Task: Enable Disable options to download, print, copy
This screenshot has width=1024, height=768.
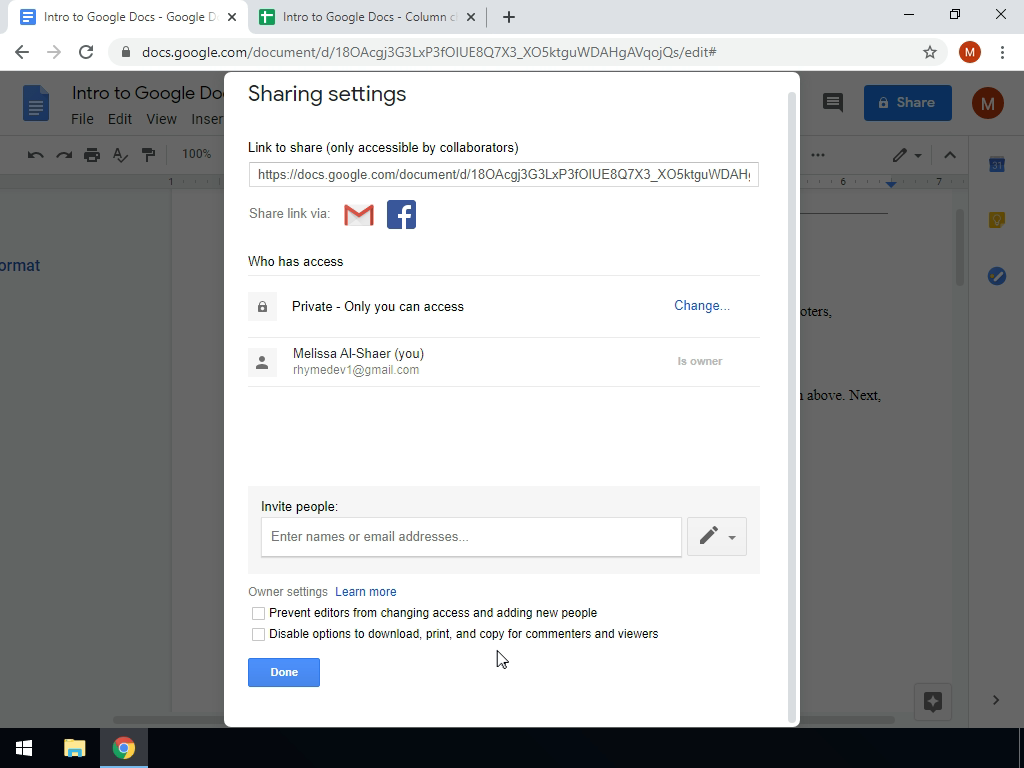Action: [259, 634]
